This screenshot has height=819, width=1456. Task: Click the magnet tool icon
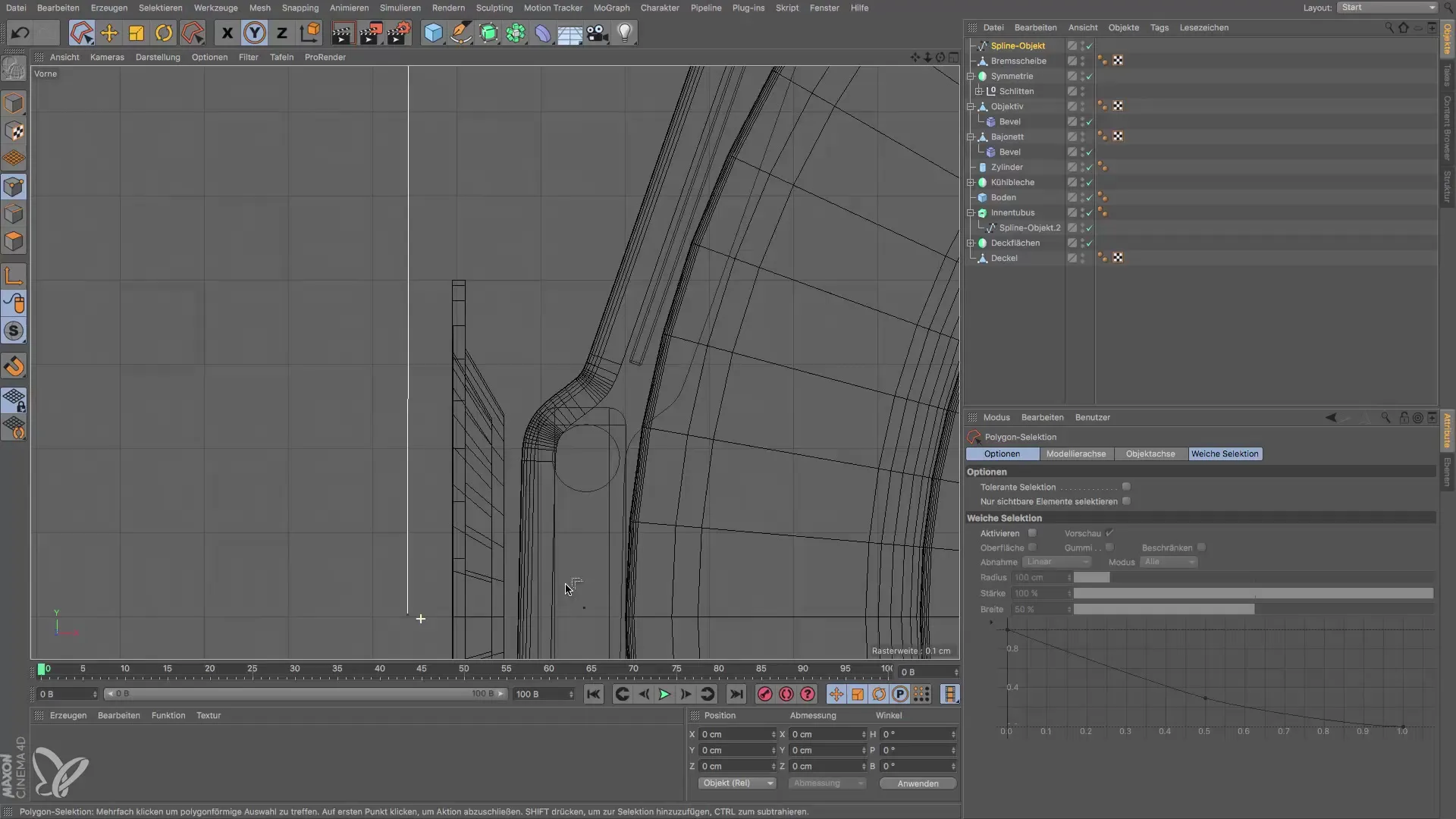coord(14,367)
